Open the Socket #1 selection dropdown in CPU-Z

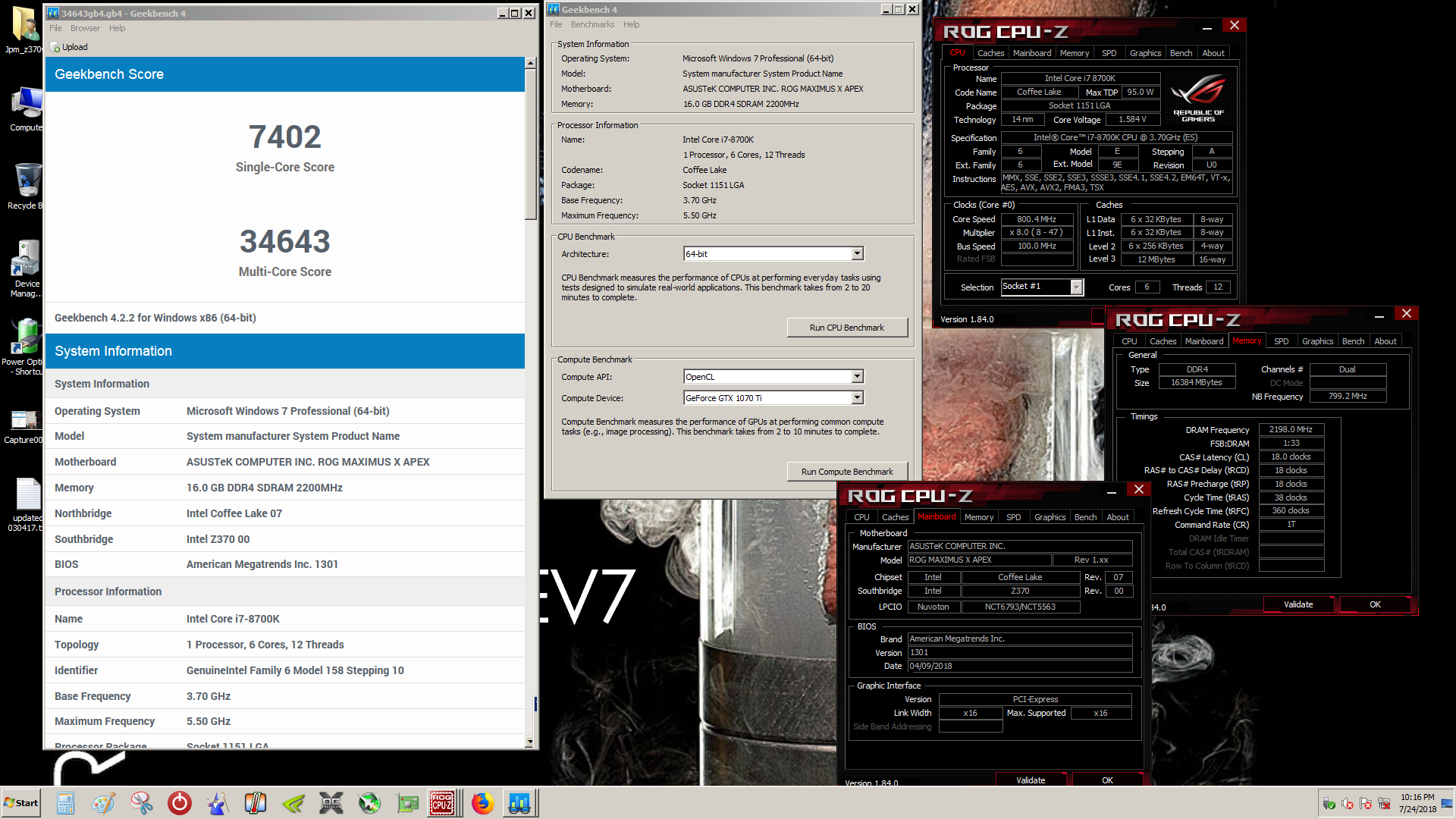(1042, 287)
